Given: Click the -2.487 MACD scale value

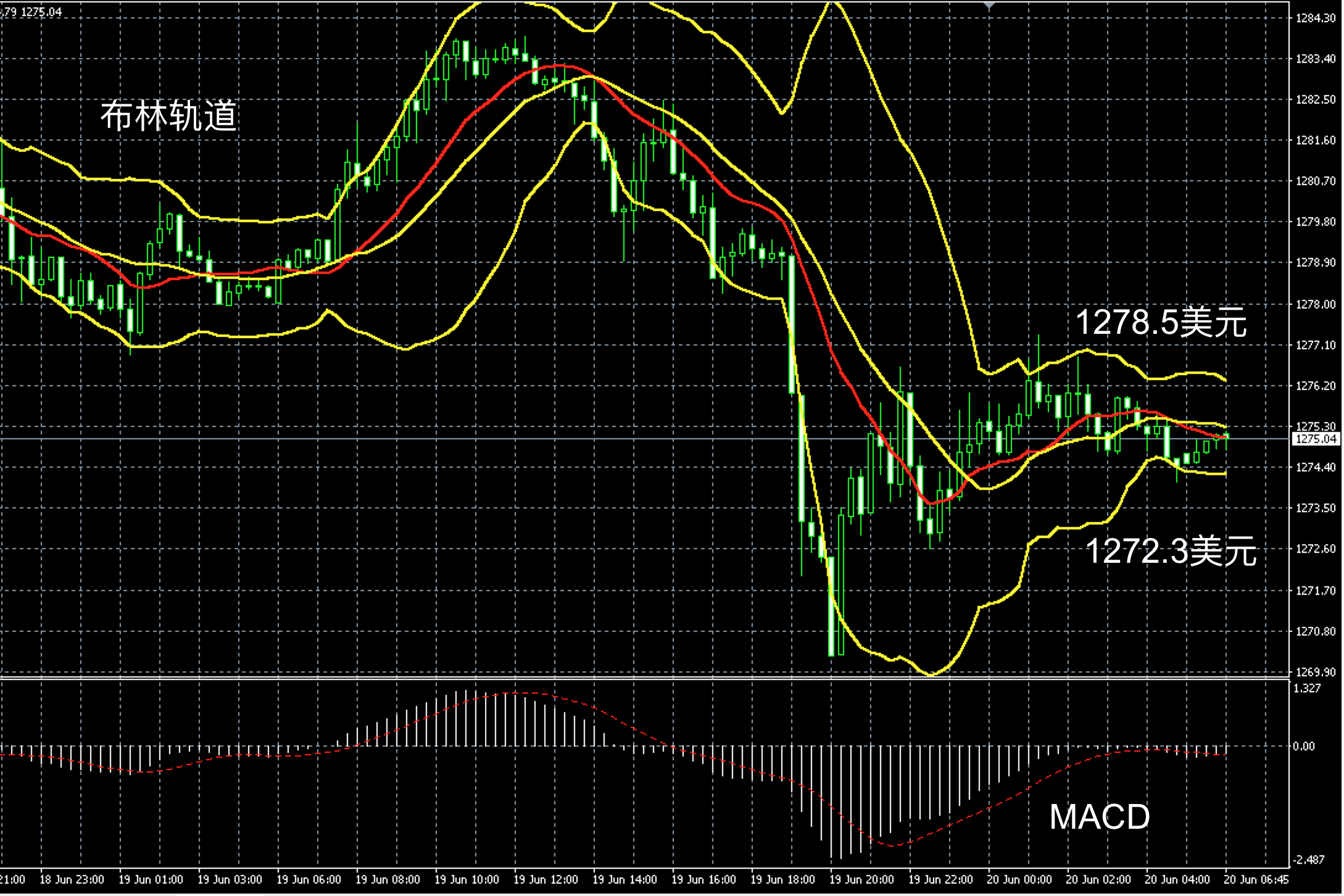Looking at the screenshot, I should coord(1308,860).
